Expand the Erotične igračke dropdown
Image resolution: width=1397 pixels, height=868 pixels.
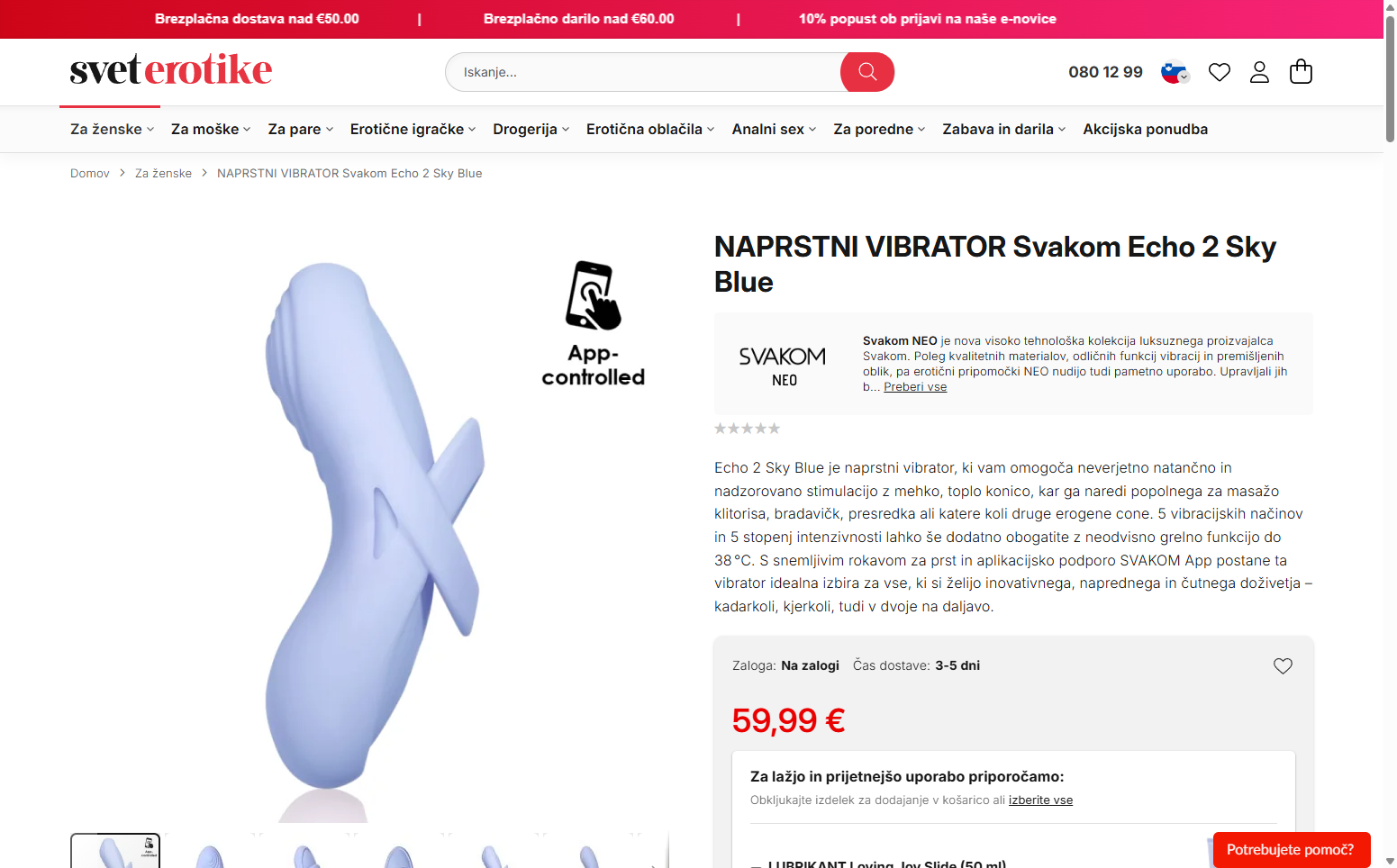pos(413,130)
